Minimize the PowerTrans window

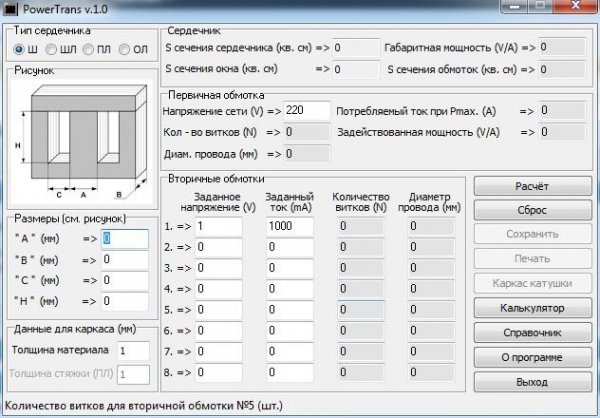click(x=514, y=7)
